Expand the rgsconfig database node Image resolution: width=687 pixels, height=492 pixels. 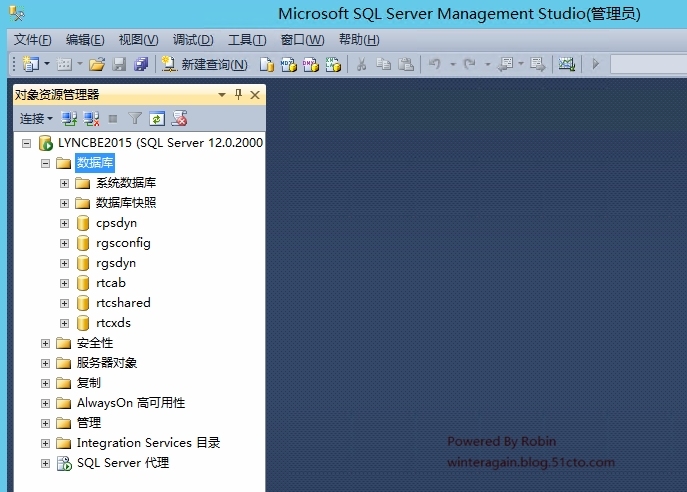(64, 243)
